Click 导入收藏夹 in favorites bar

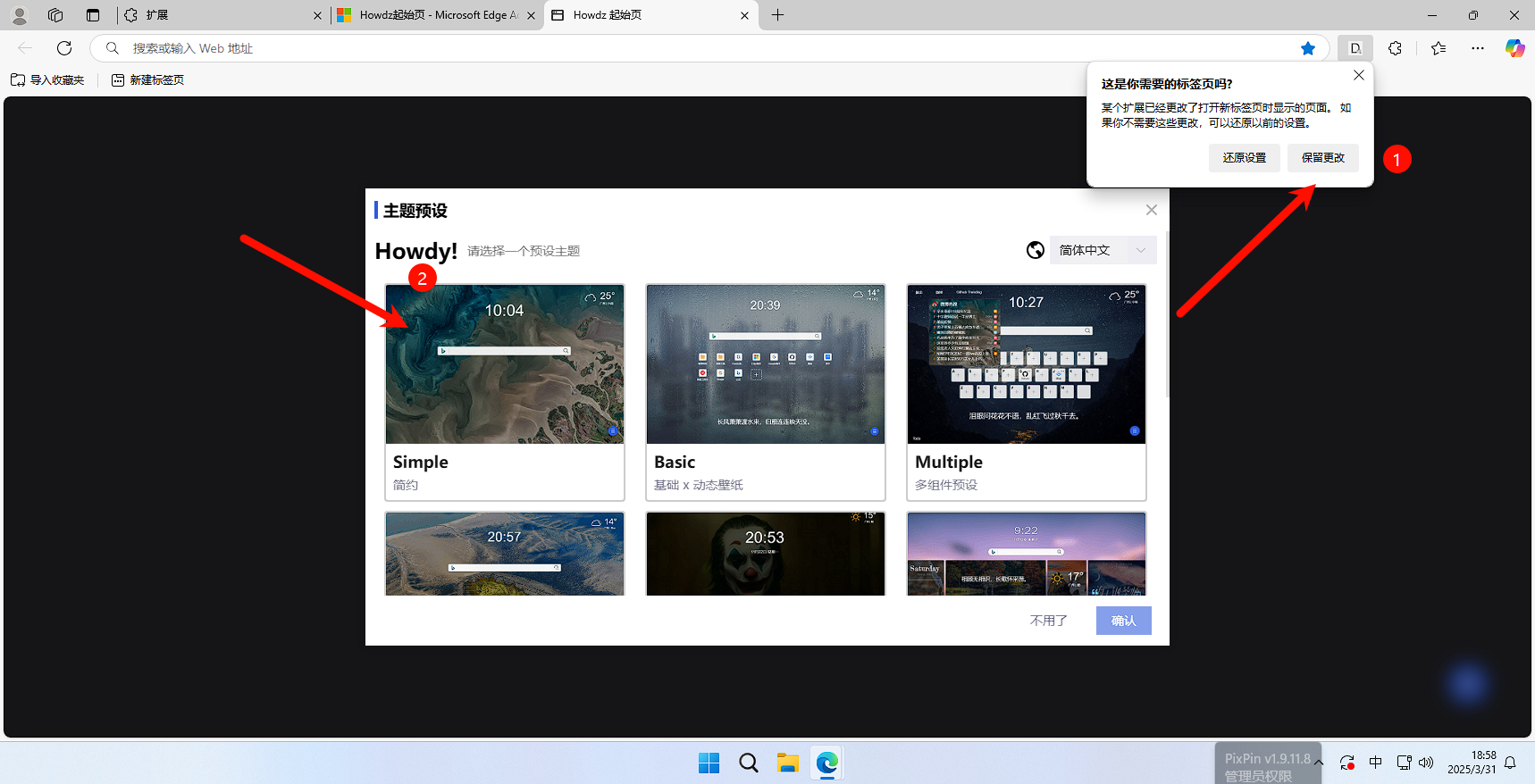tap(47, 80)
